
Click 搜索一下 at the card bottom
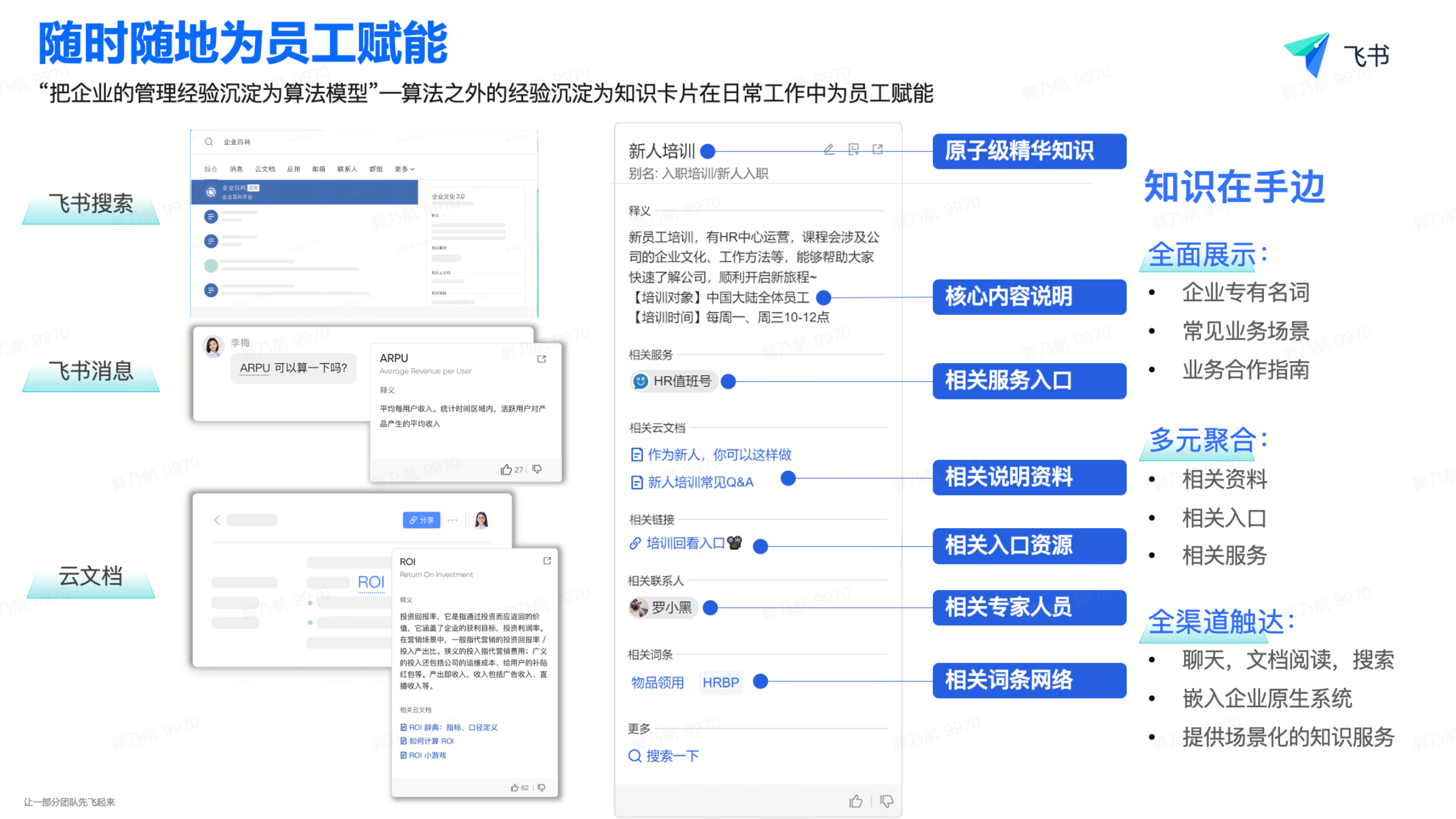(671, 757)
